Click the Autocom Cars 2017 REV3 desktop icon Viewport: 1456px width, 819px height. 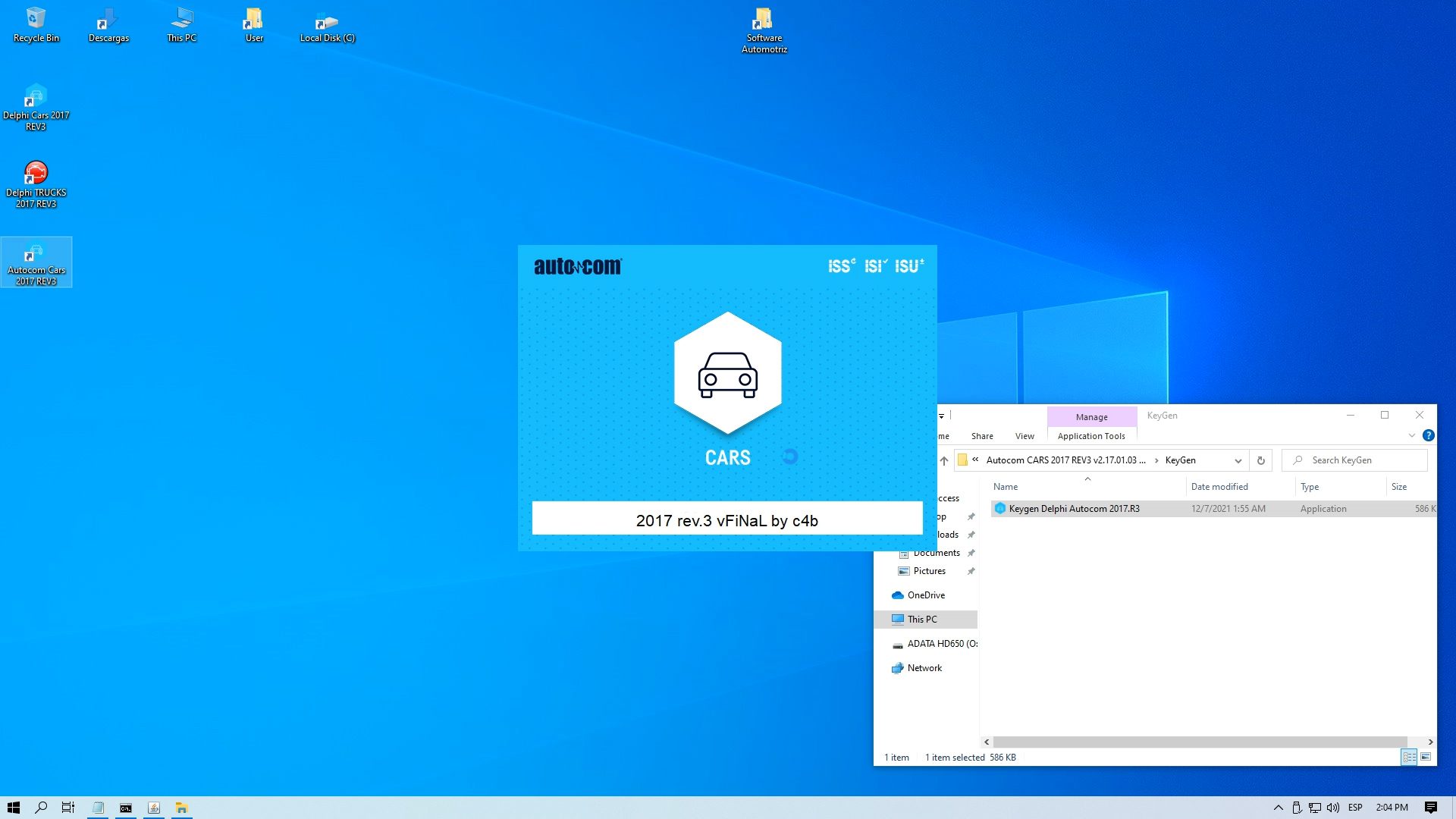point(36,262)
